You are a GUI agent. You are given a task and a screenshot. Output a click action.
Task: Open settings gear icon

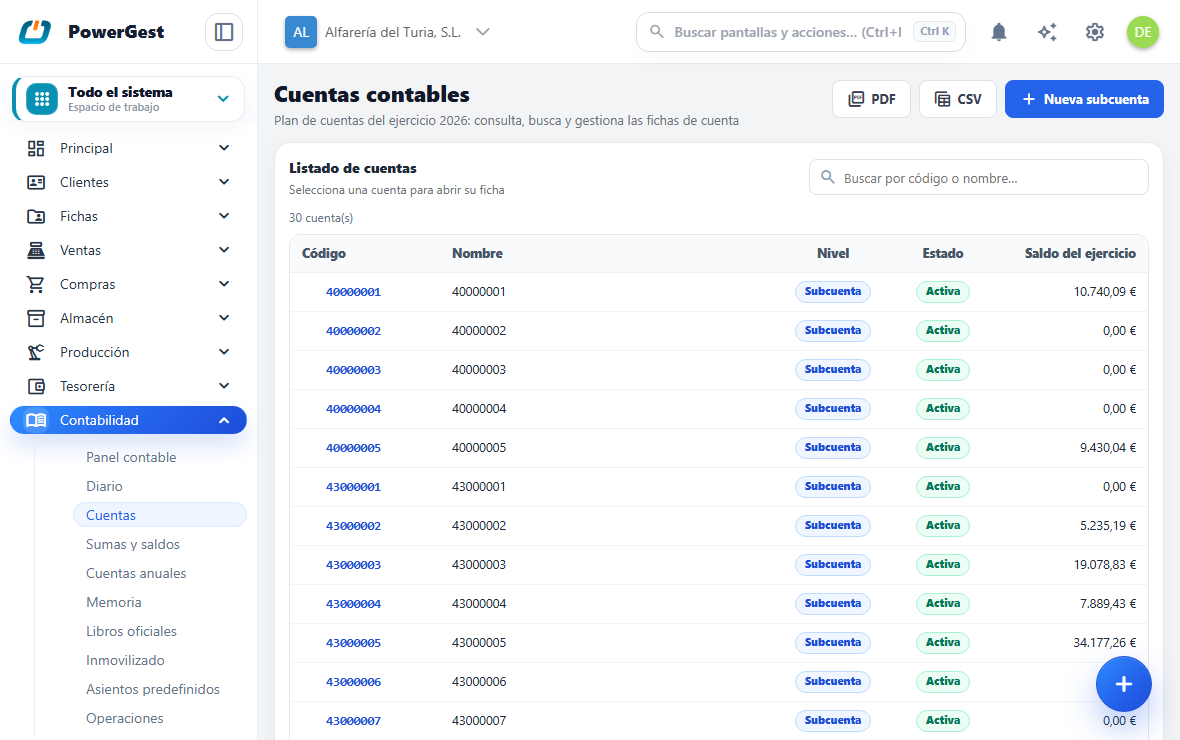1095,32
